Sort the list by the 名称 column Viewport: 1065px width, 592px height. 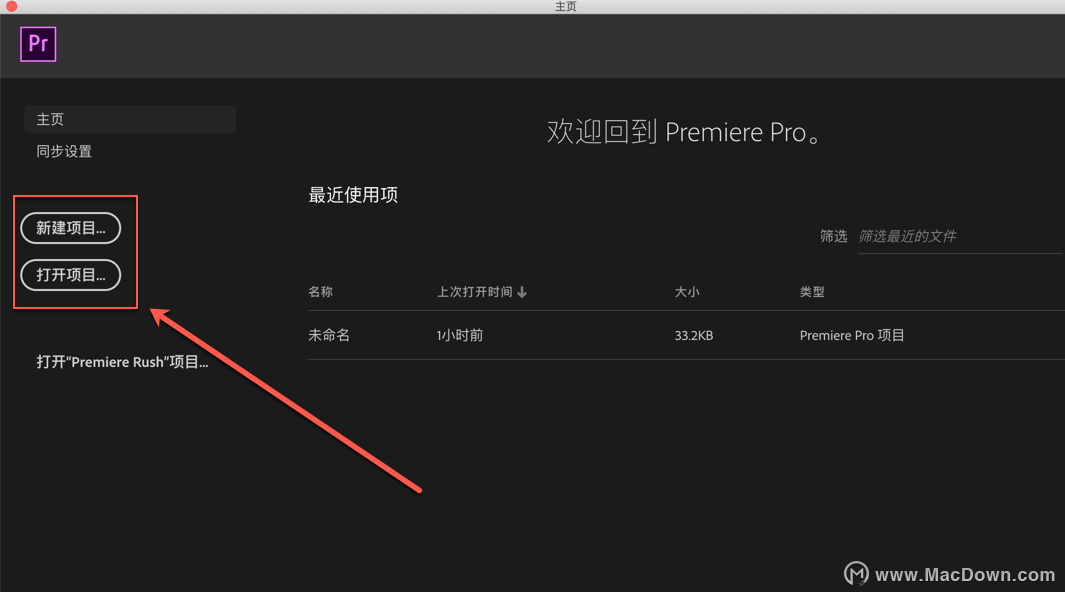(x=321, y=292)
